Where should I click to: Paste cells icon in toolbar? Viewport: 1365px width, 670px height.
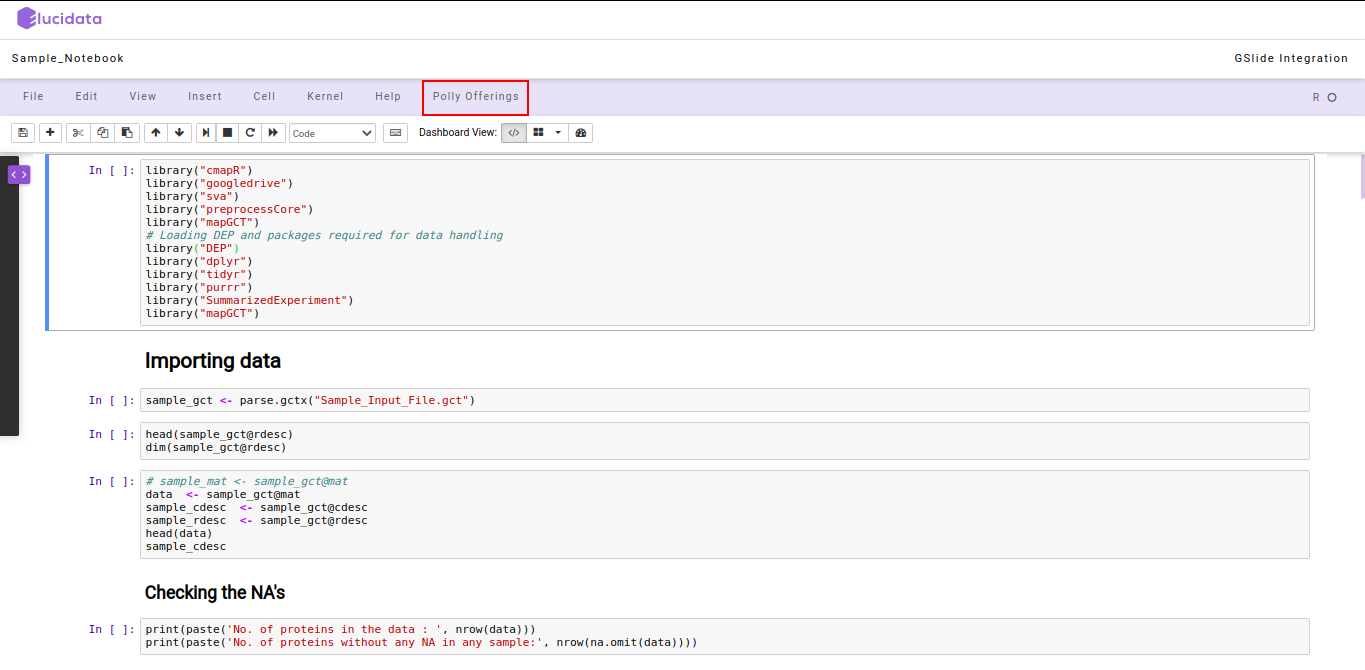[x=127, y=132]
